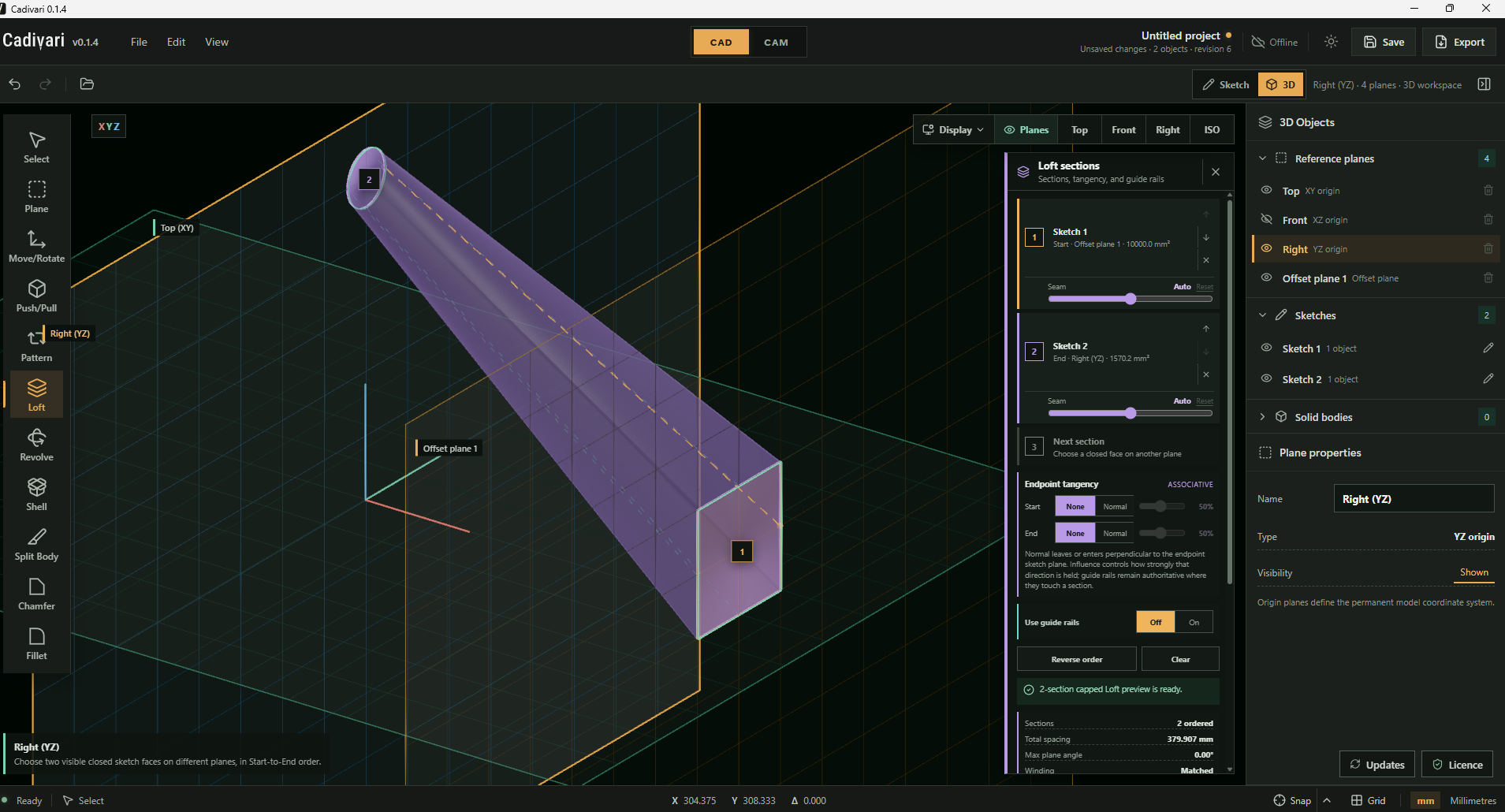
Task: Open project via folder icon
Action: pos(87,84)
